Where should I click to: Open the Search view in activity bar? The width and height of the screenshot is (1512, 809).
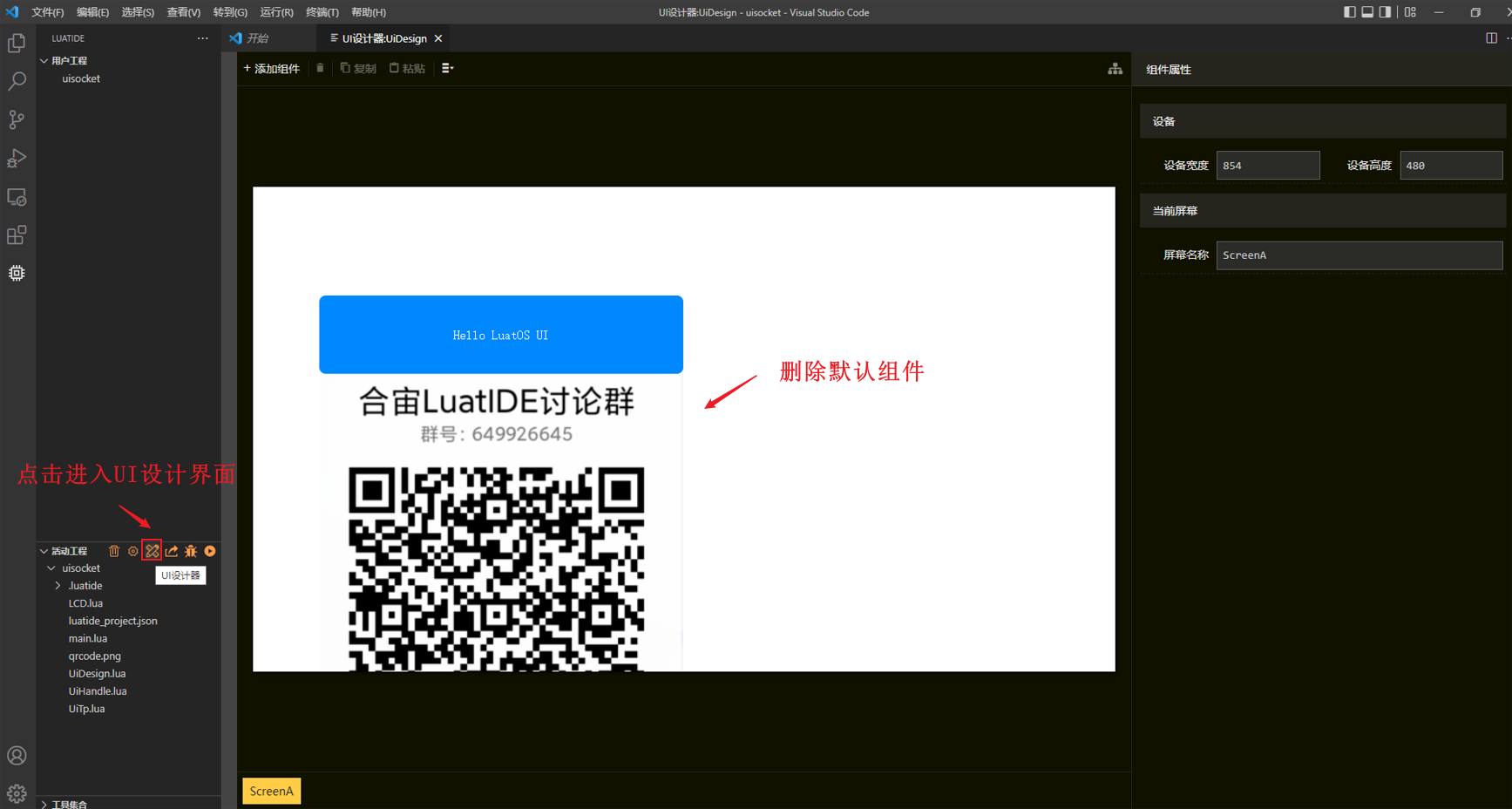(x=17, y=81)
